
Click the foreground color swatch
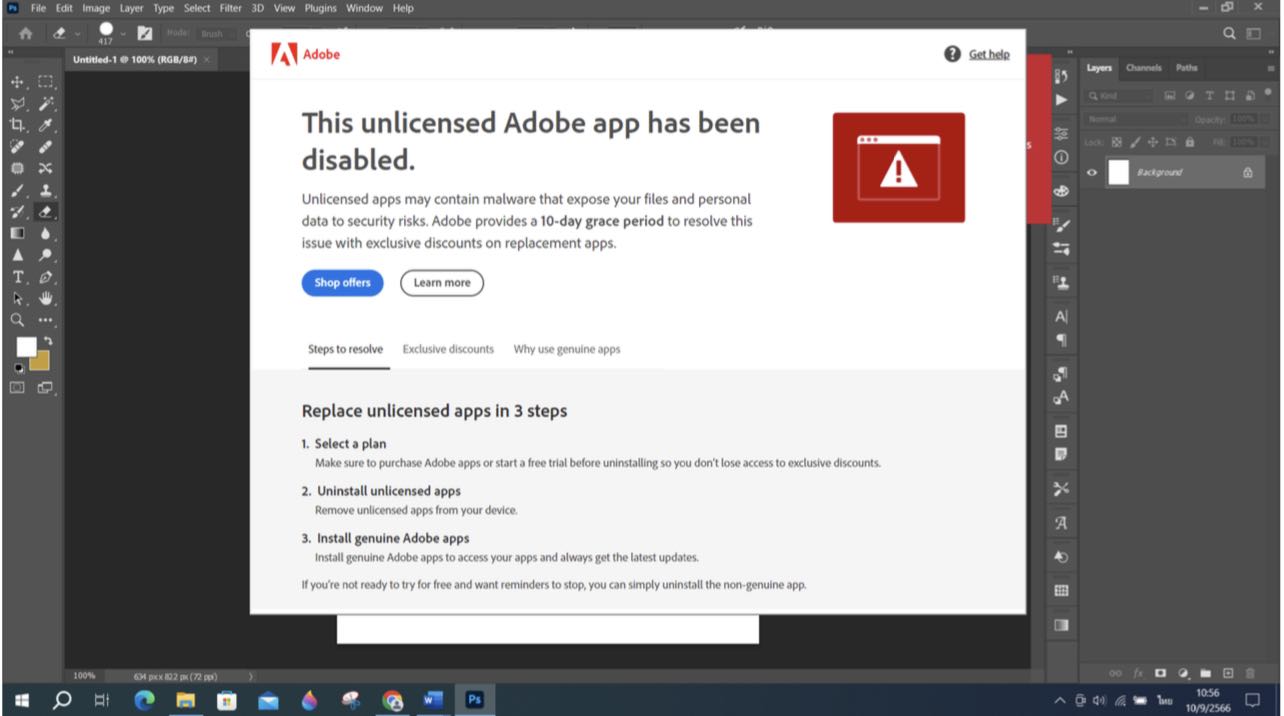[x=26, y=347]
